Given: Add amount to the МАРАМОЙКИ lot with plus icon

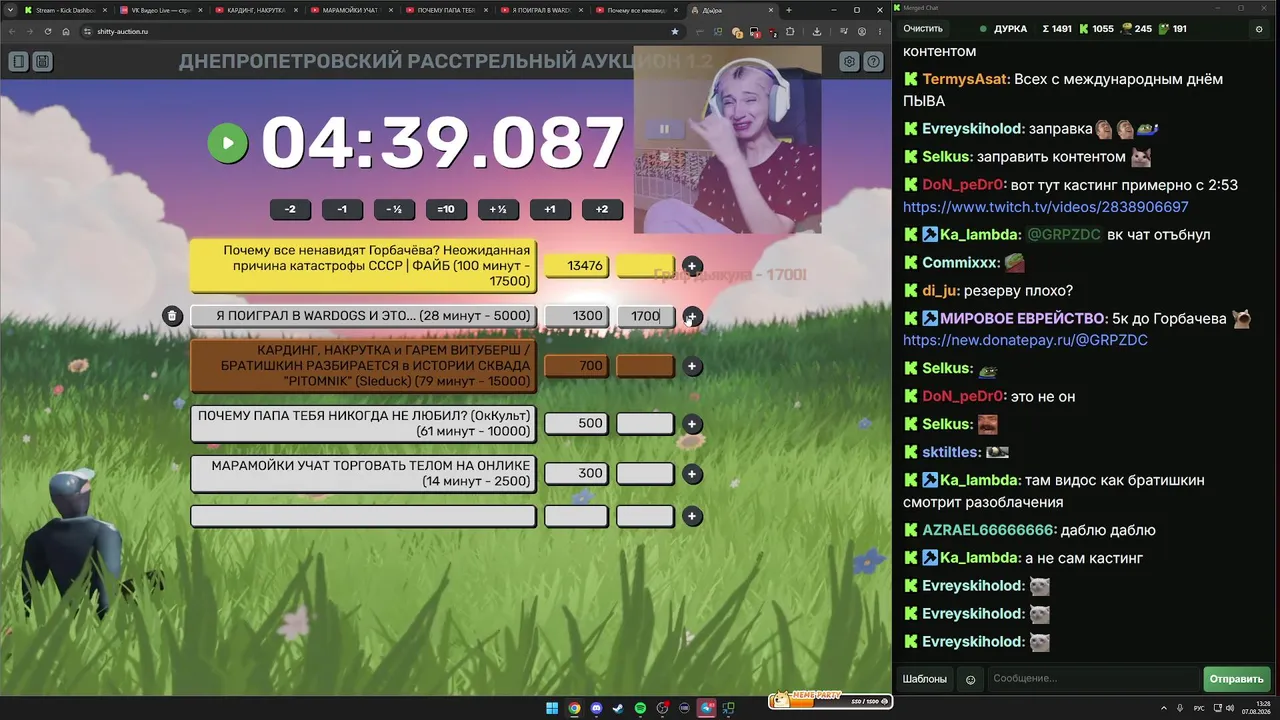Looking at the screenshot, I should coord(692,474).
